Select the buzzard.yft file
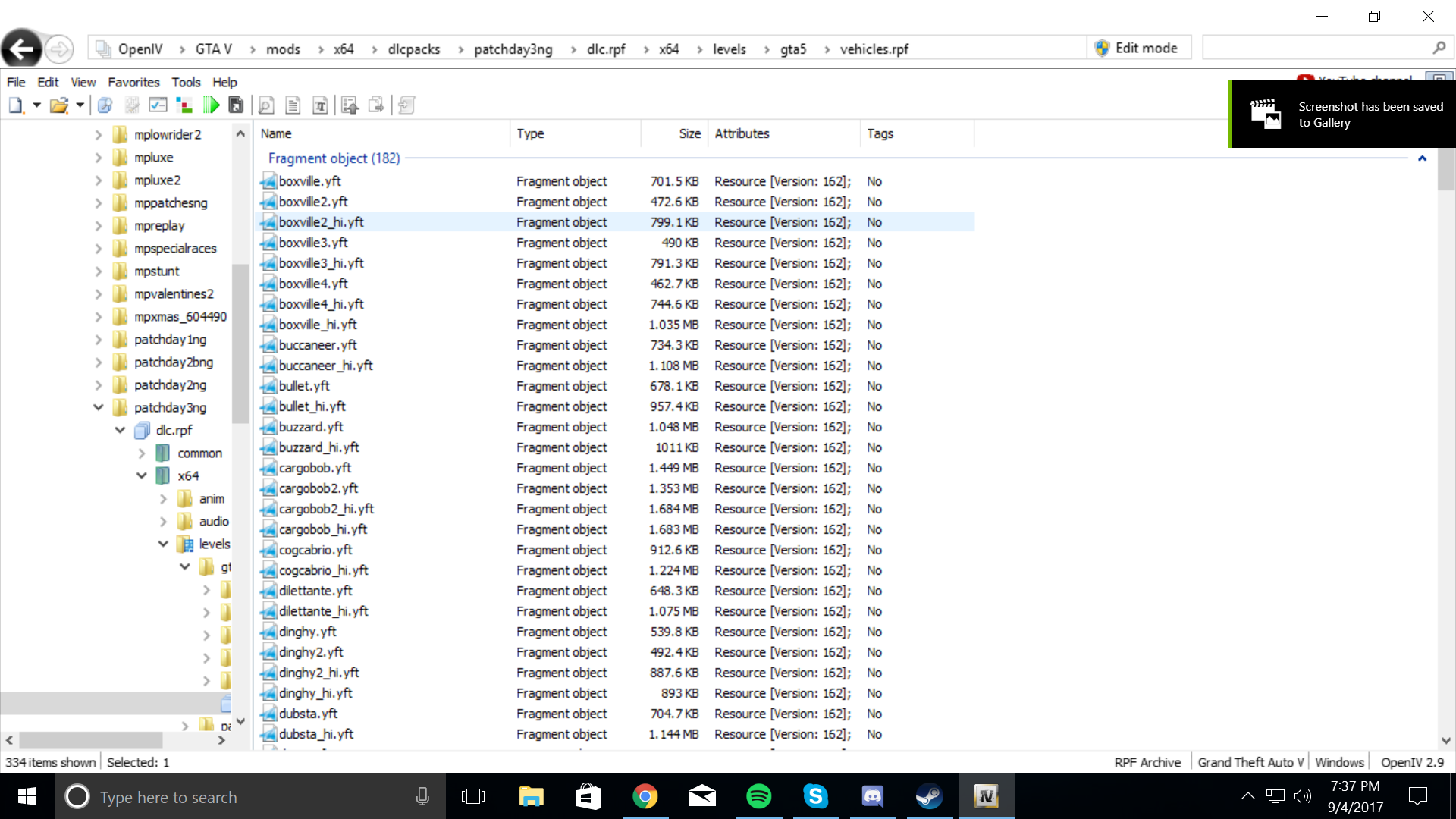The width and height of the screenshot is (1456, 819). pos(310,427)
